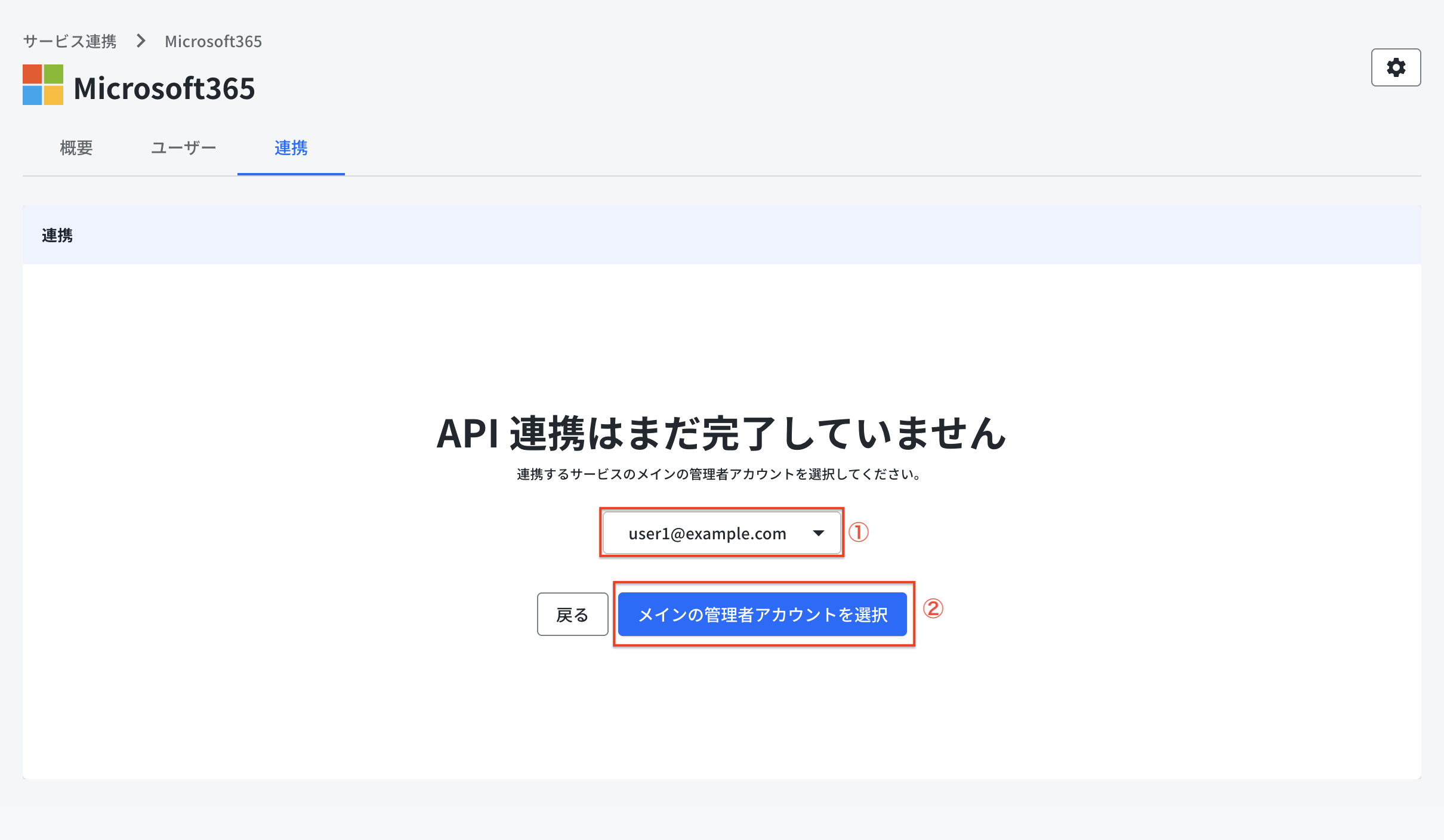
Task: Go to サービス連携 breadcrumb link
Action: point(70,41)
